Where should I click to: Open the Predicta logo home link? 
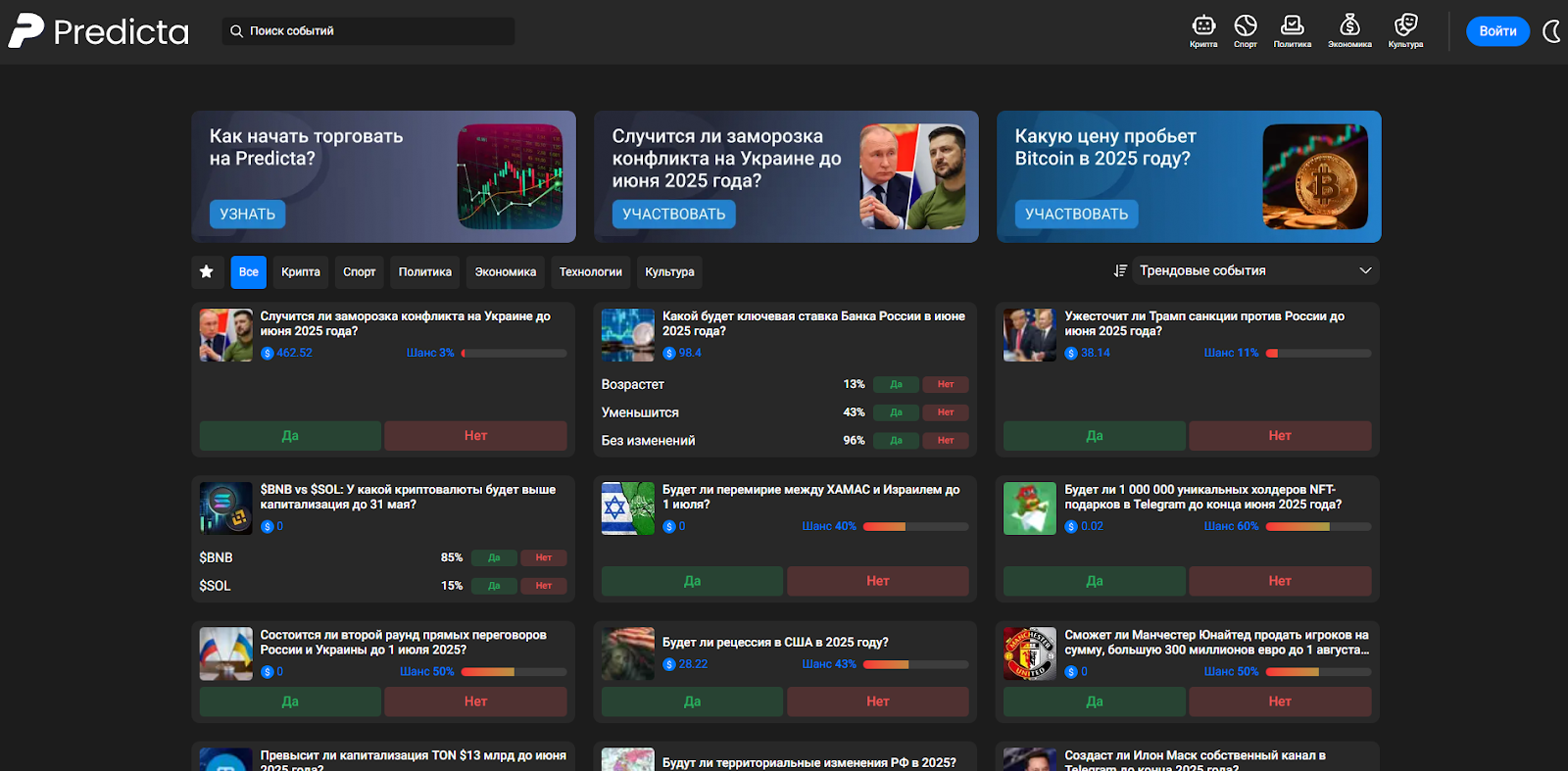98,31
